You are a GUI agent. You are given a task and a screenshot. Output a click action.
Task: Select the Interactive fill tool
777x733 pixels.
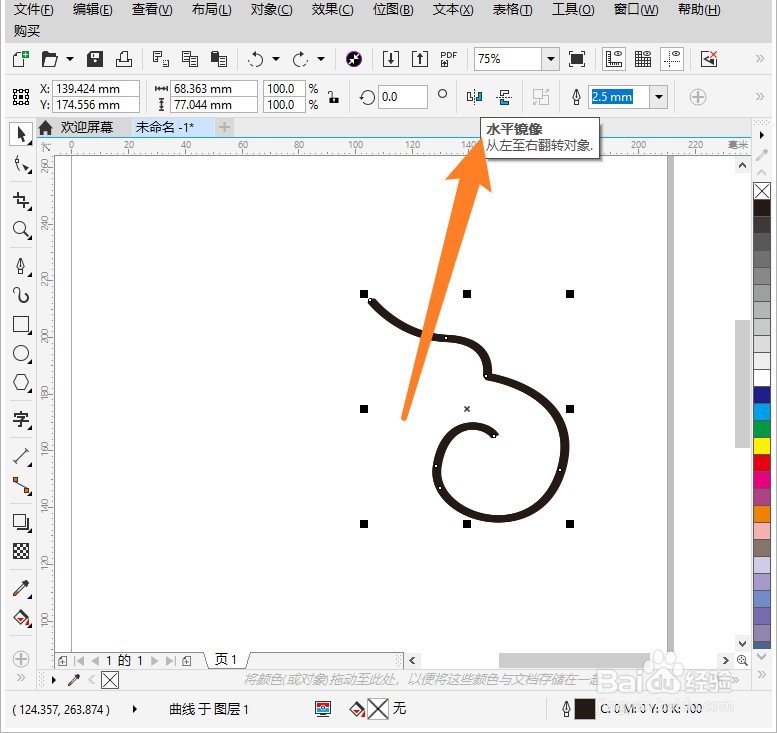point(21,618)
